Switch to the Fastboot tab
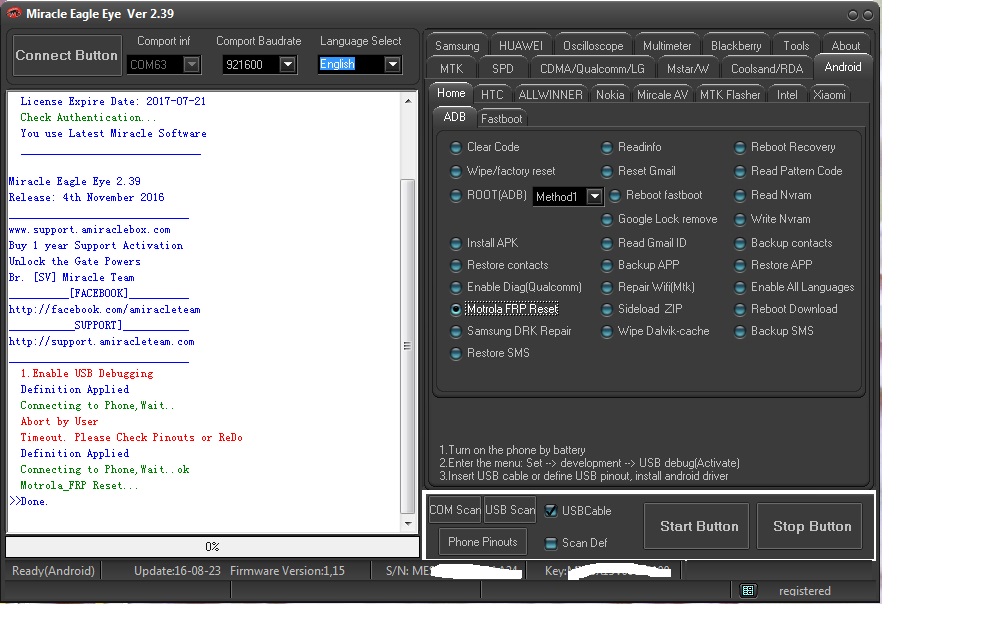This screenshot has height=630, width=1008. click(501, 119)
